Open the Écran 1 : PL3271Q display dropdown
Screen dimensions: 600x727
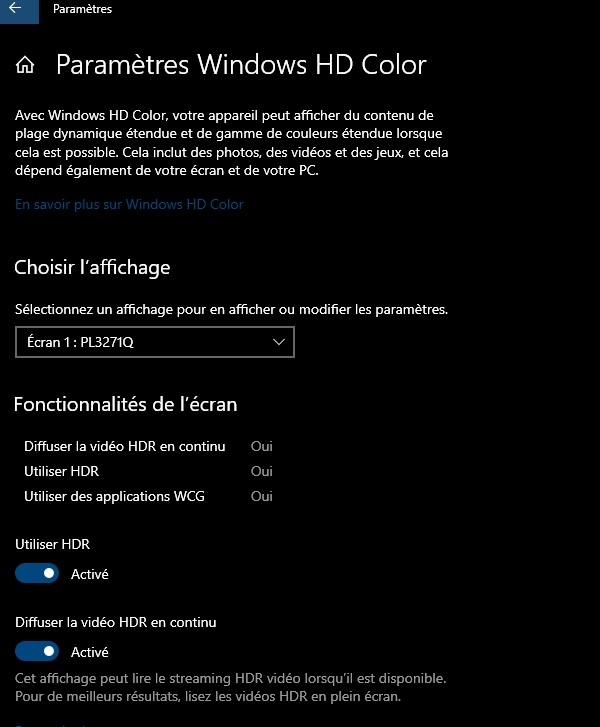tap(155, 342)
